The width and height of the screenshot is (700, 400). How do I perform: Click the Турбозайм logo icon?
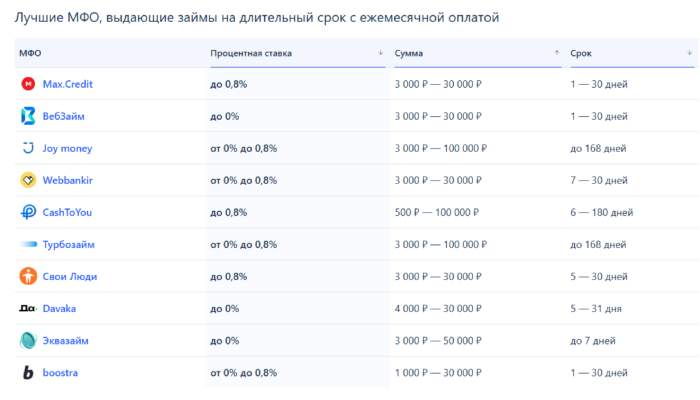tap(28, 244)
